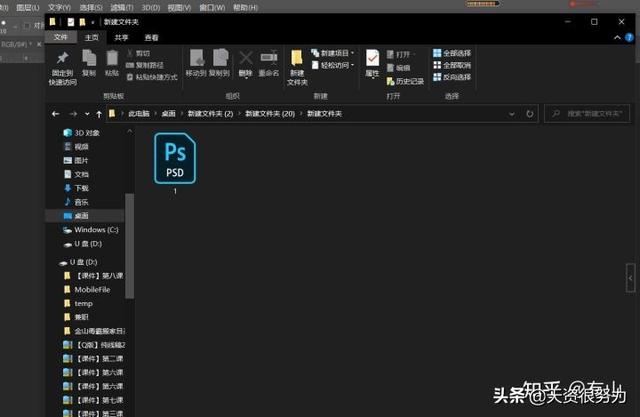Select the MobileFile folder in sidebar
640x417 pixels.
tap(87, 289)
